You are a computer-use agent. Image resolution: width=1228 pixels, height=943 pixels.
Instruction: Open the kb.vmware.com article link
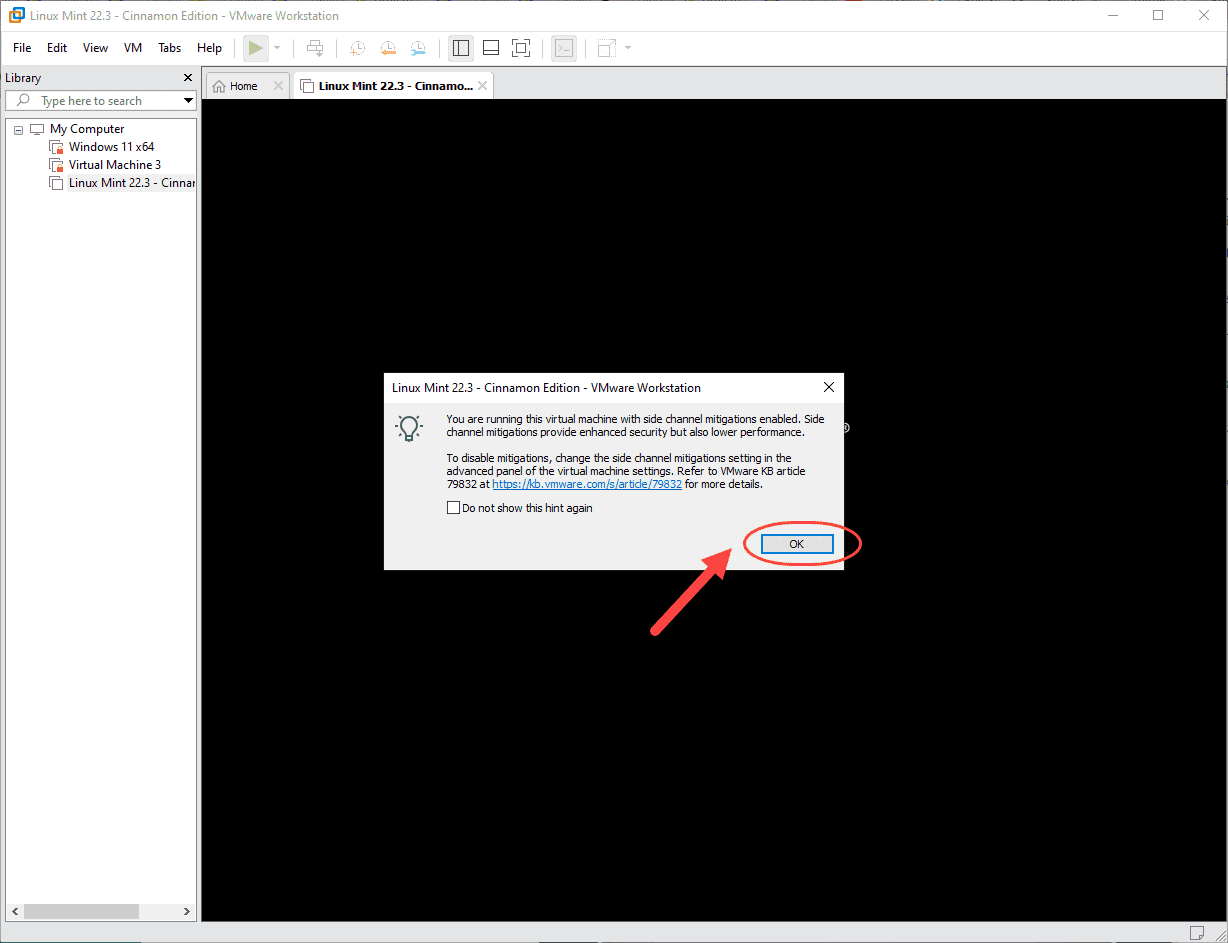[587, 484]
